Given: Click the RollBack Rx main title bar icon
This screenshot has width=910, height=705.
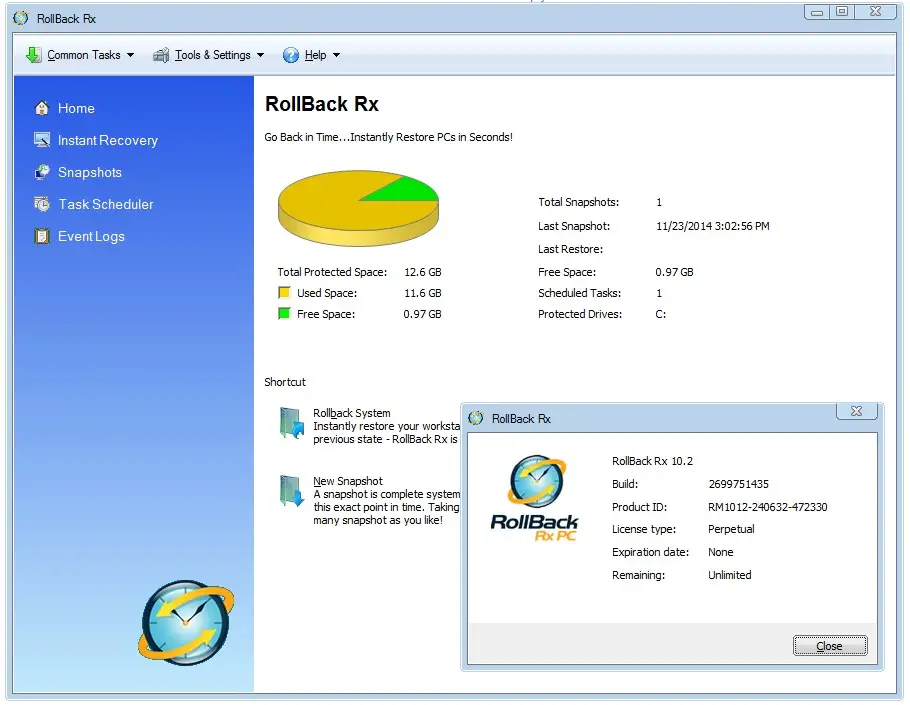Looking at the screenshot, I should point(21,18).
